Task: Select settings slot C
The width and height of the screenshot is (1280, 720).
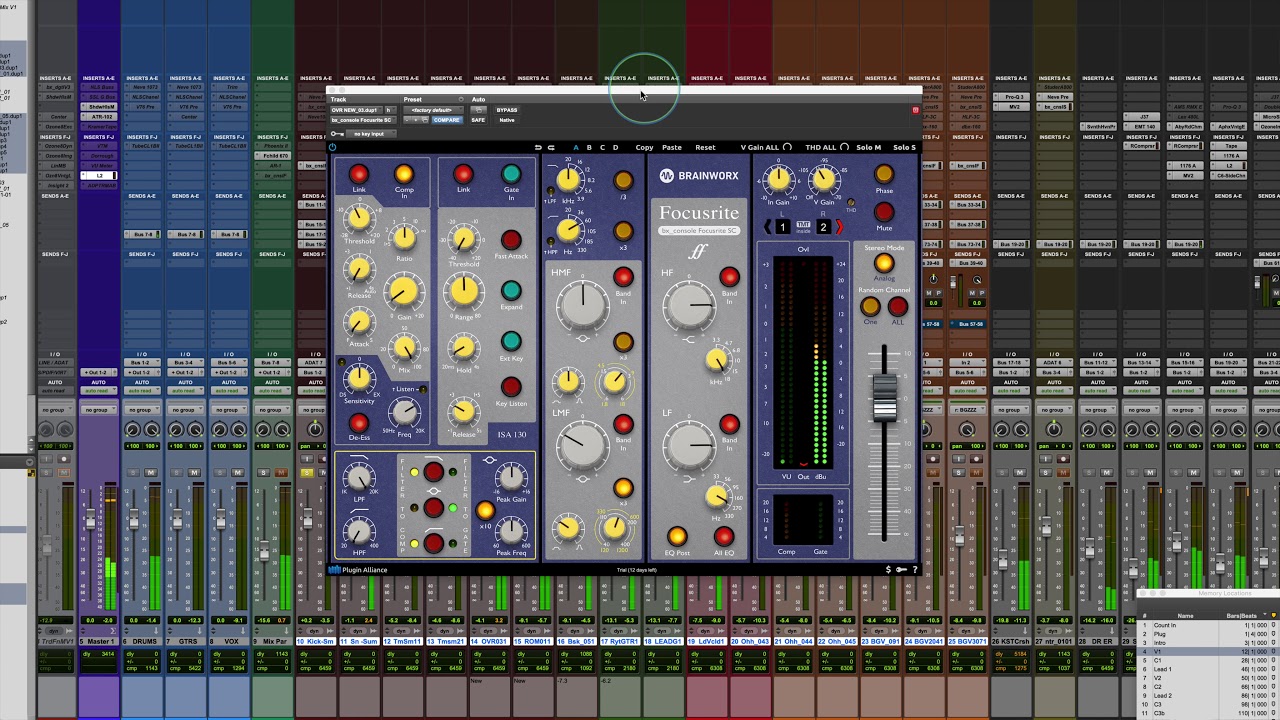Action: (x=602, y=148)
